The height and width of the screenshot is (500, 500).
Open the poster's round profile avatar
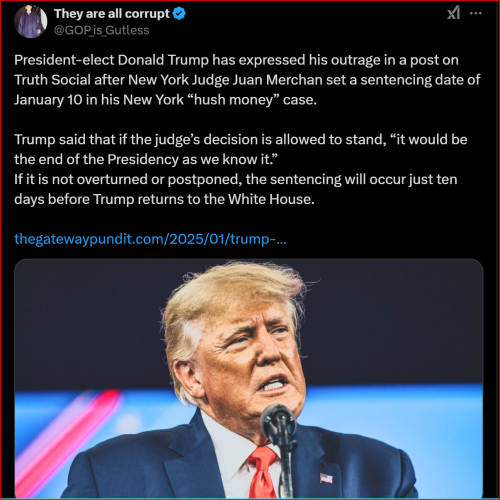[30, 21]
